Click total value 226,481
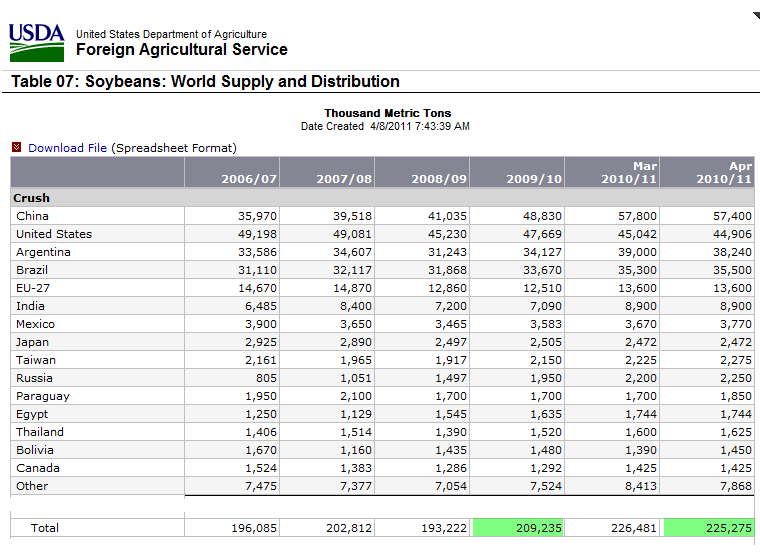Viewport: 760px width, 555px height. click(634, 528)
